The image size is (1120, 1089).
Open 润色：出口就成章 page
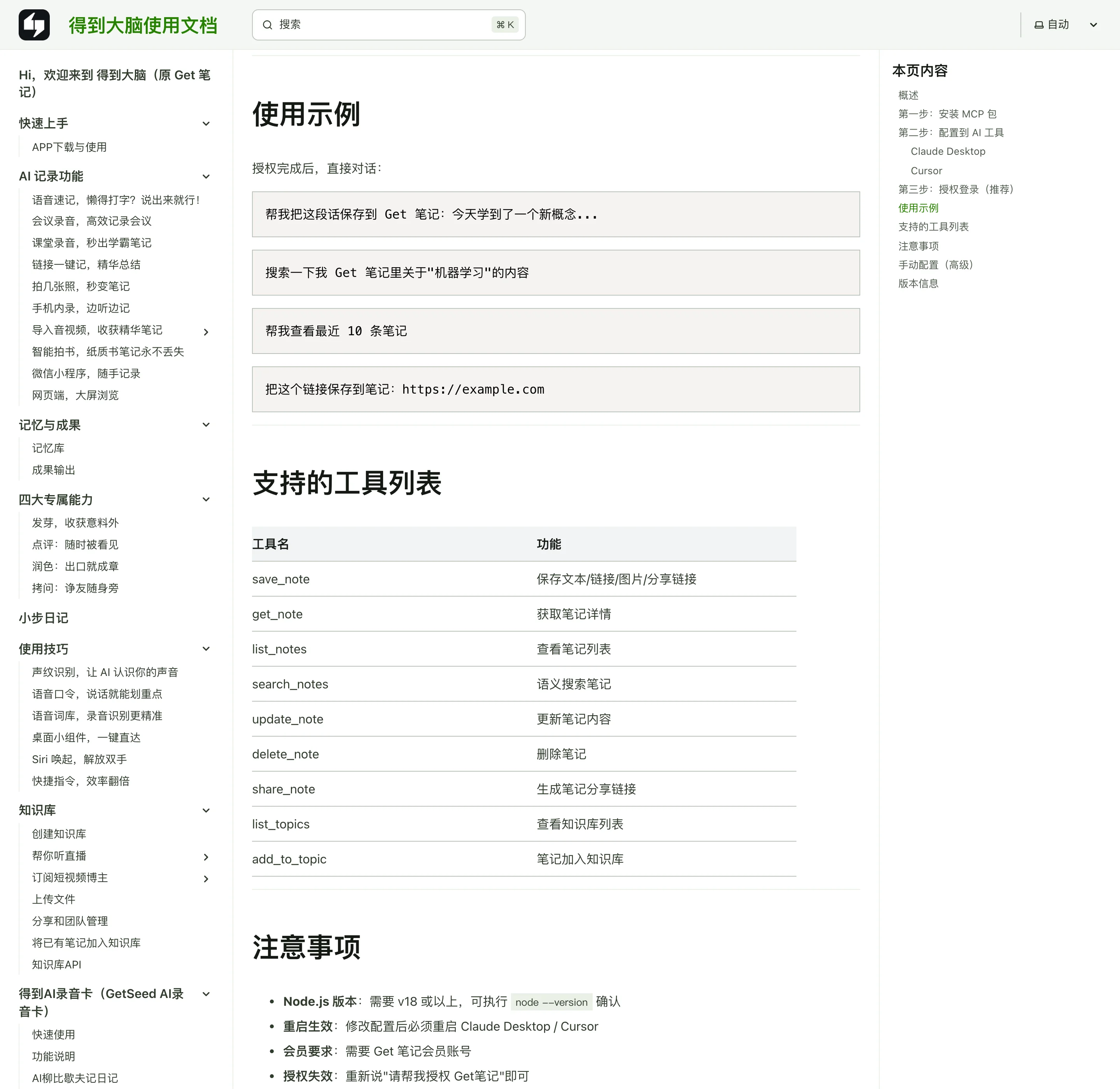click(x=75, y=566)
